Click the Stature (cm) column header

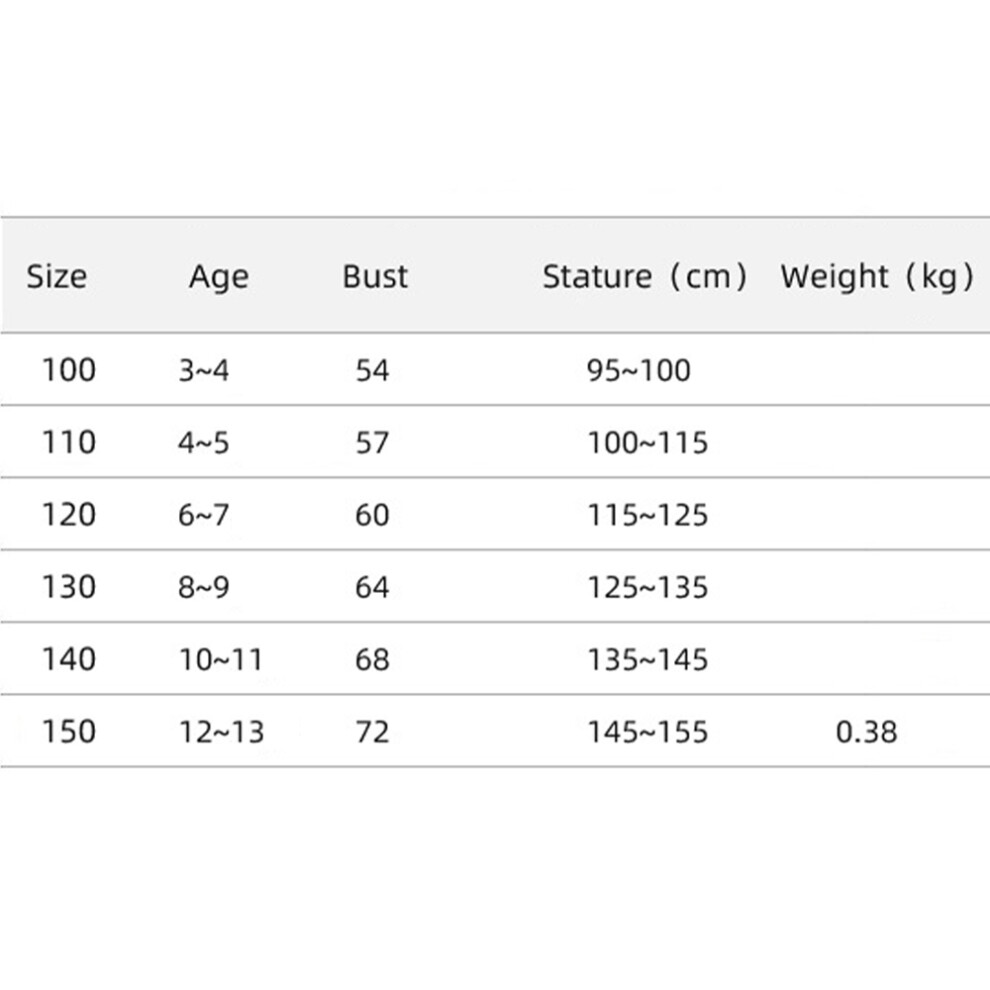pos(645,277)
